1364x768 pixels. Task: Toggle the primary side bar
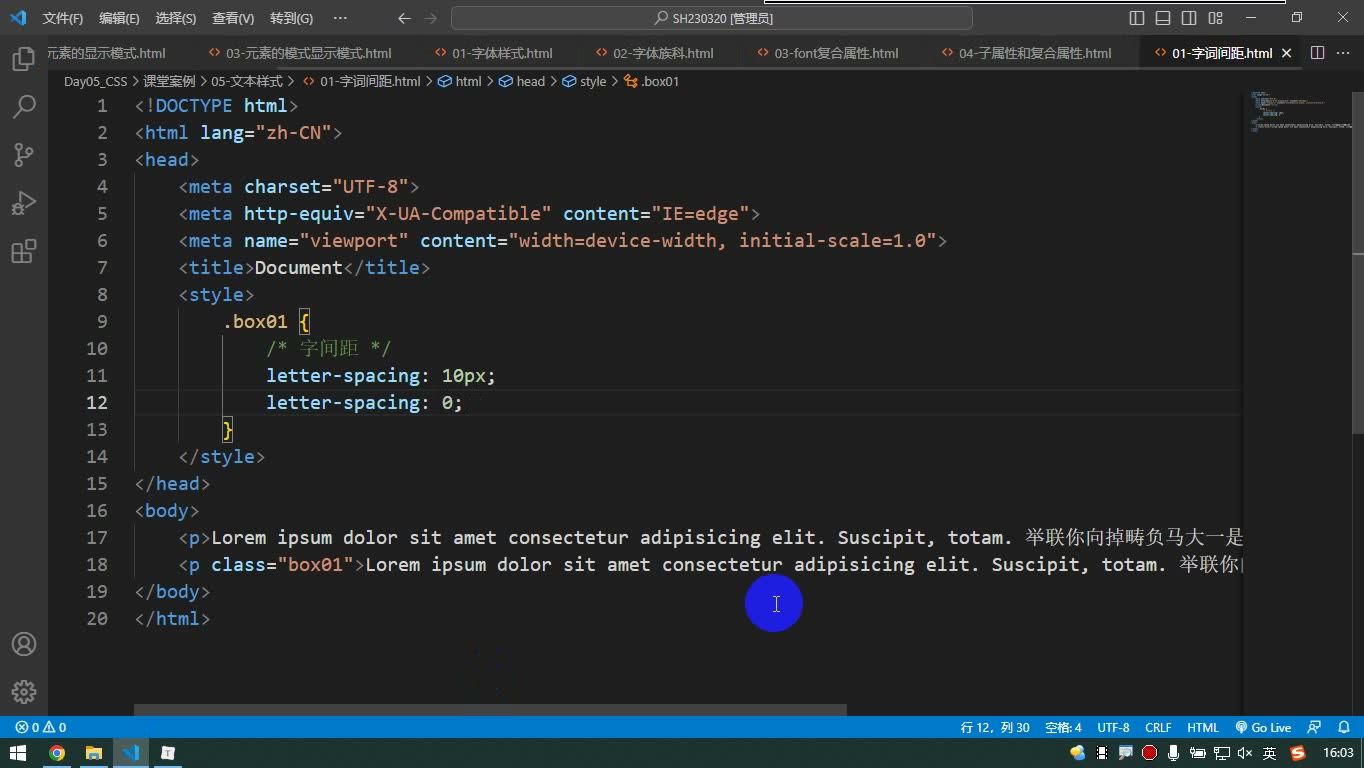(1137, 18)
